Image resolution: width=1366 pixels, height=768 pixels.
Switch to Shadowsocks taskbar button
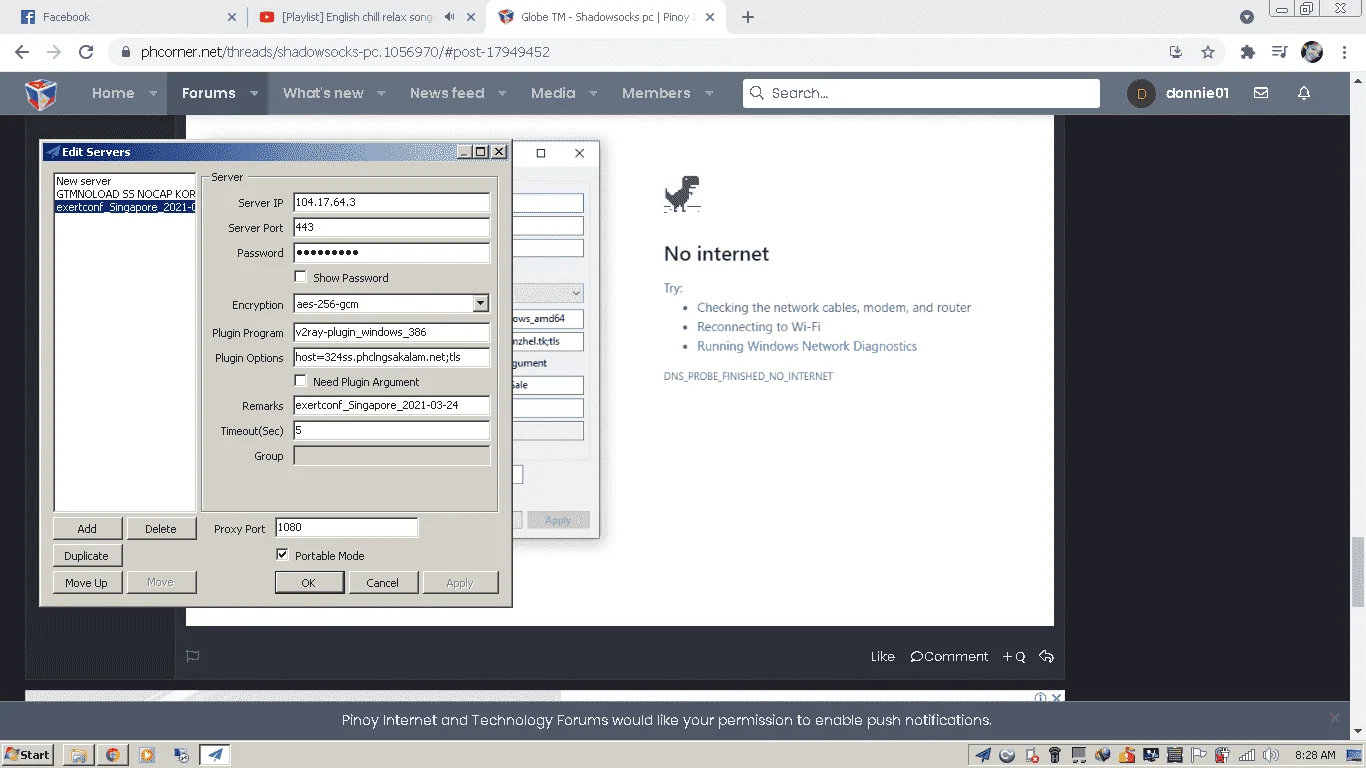point(215,755)
